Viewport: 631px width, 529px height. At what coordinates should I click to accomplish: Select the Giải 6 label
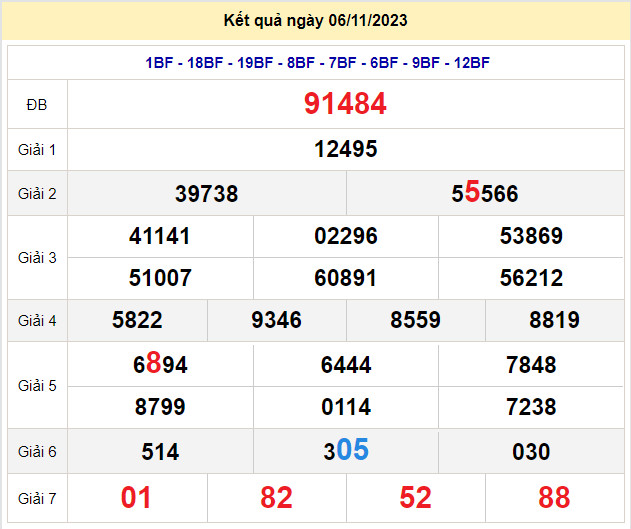click(37, 452)
